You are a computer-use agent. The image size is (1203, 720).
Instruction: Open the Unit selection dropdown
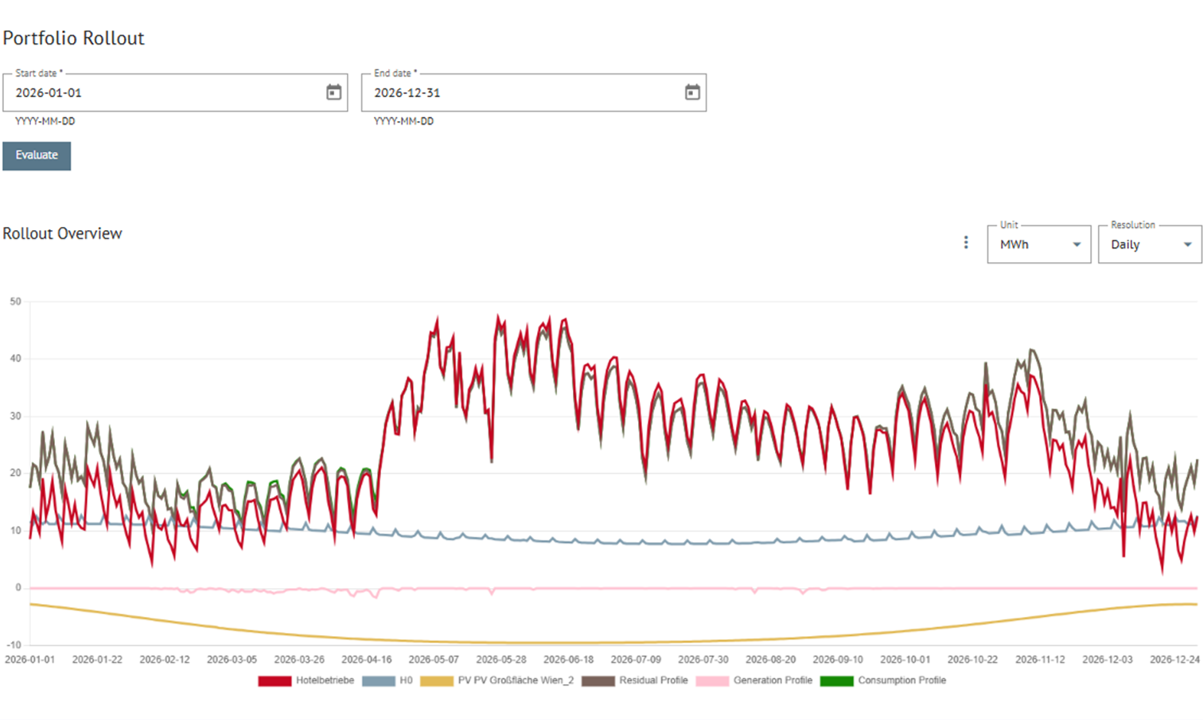[1038, 245]
